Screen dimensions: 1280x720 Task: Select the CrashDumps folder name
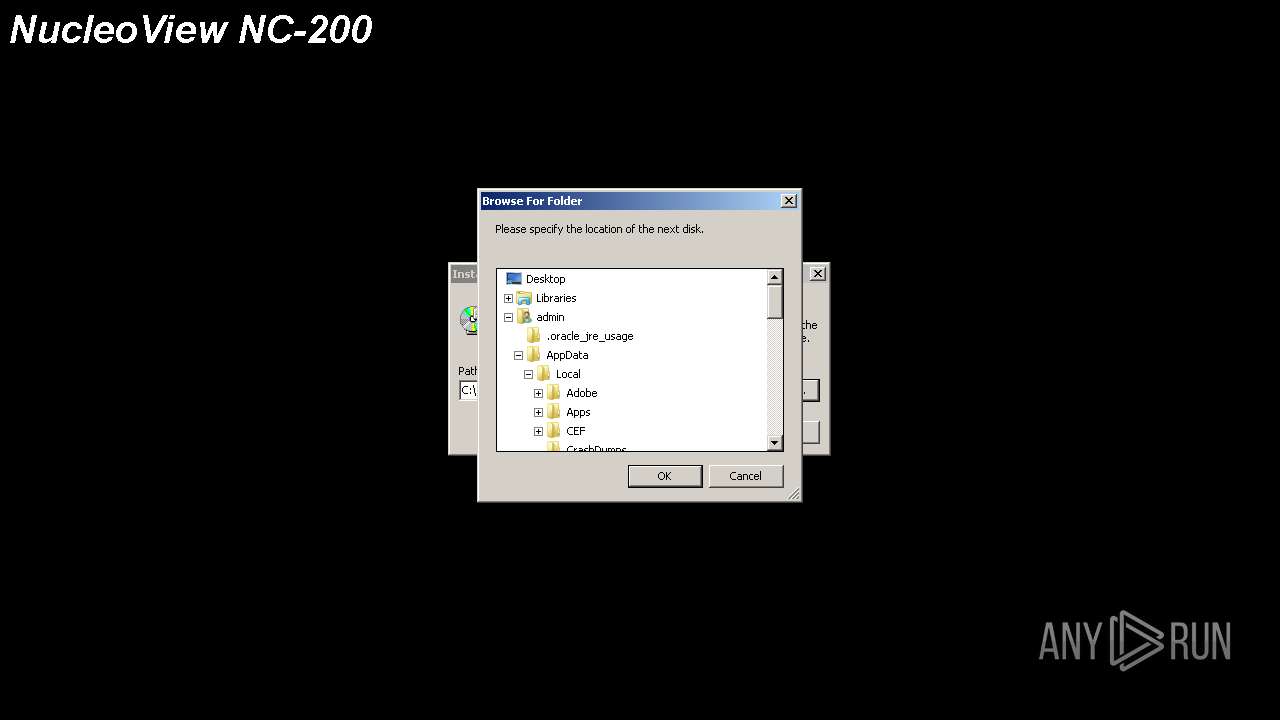click(596, 448)
